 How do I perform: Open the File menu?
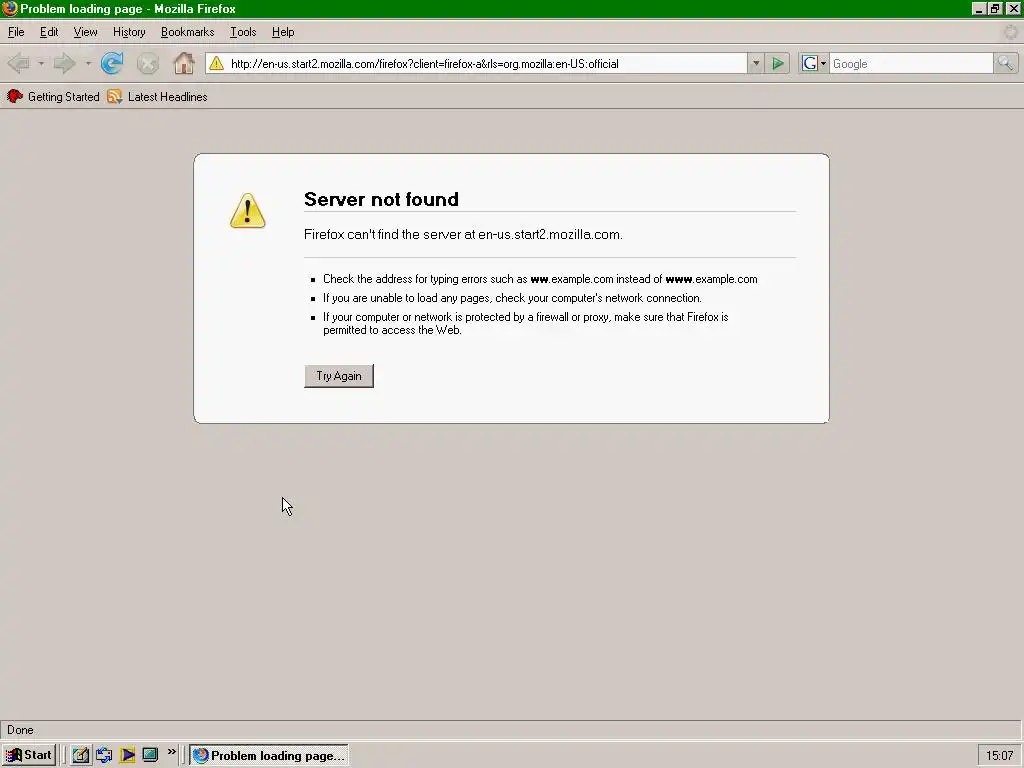16,32
